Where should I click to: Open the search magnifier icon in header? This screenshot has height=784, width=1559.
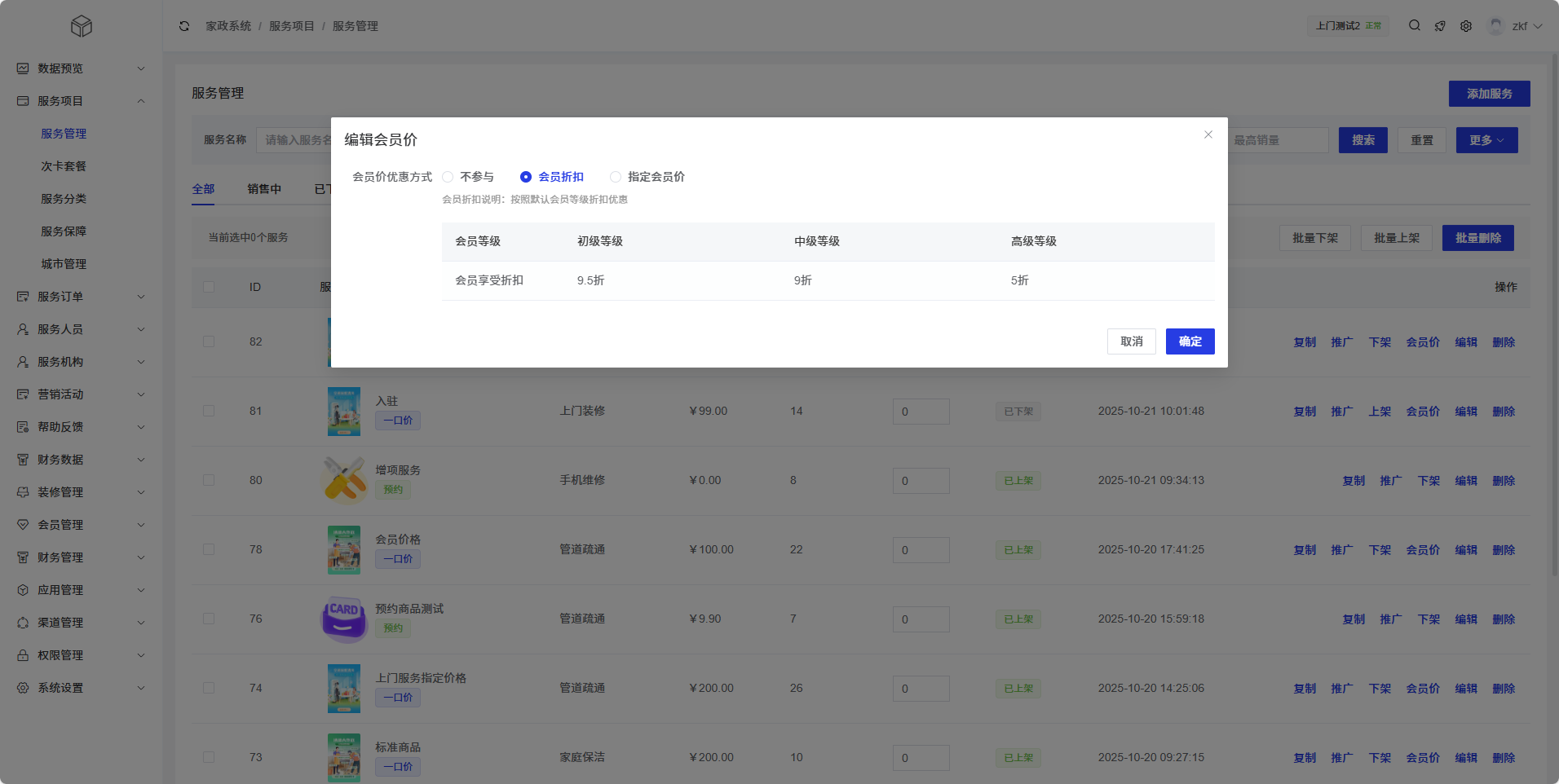point(1415,26)
